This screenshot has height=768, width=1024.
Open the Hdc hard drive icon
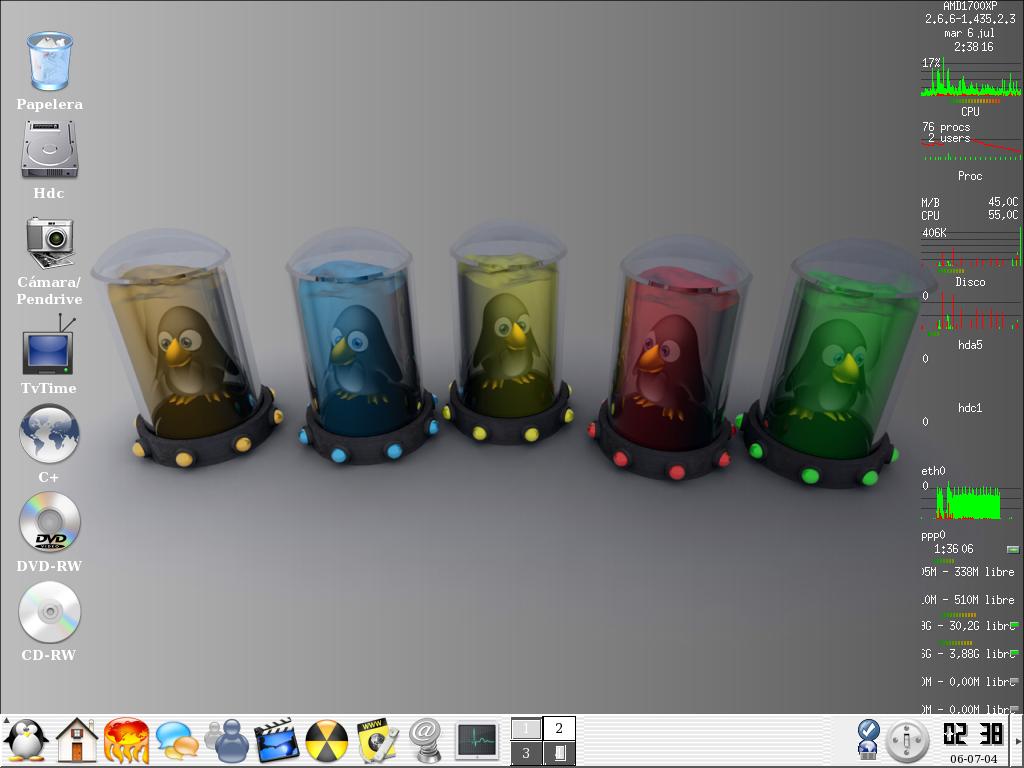(49, 150)
